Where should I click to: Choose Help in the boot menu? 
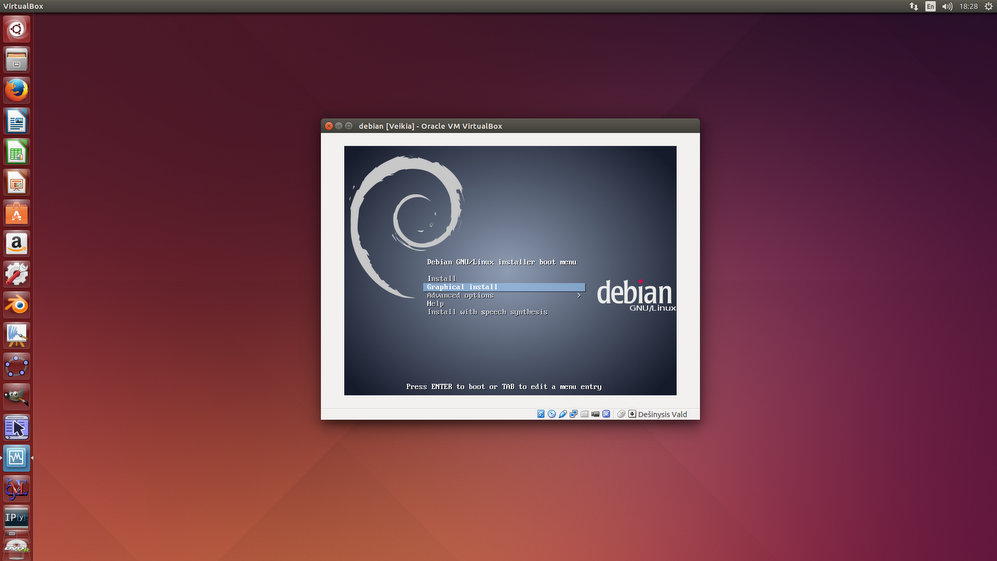[x=435, y=304]
